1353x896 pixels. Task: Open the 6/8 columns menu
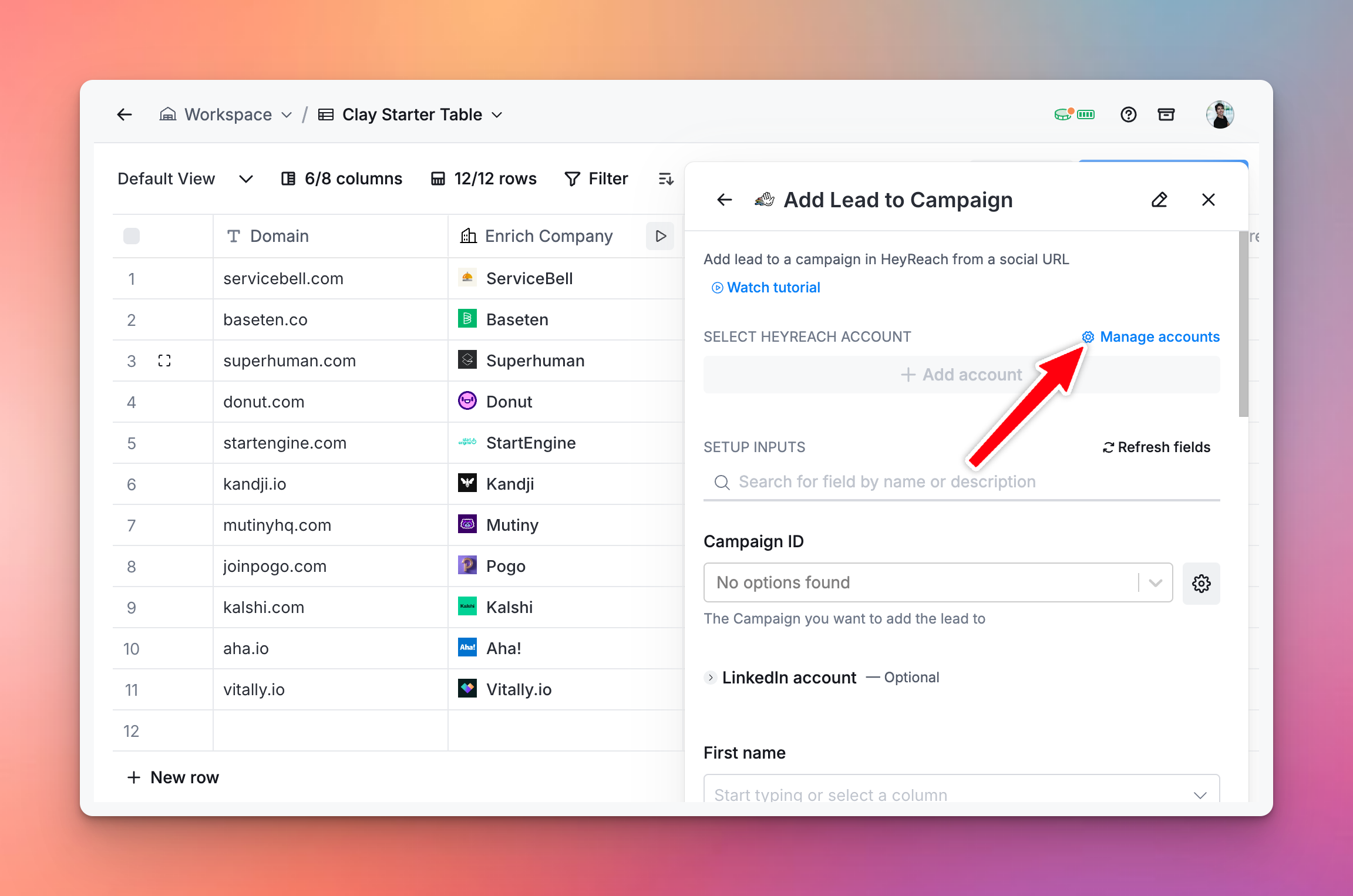(342, 178)
